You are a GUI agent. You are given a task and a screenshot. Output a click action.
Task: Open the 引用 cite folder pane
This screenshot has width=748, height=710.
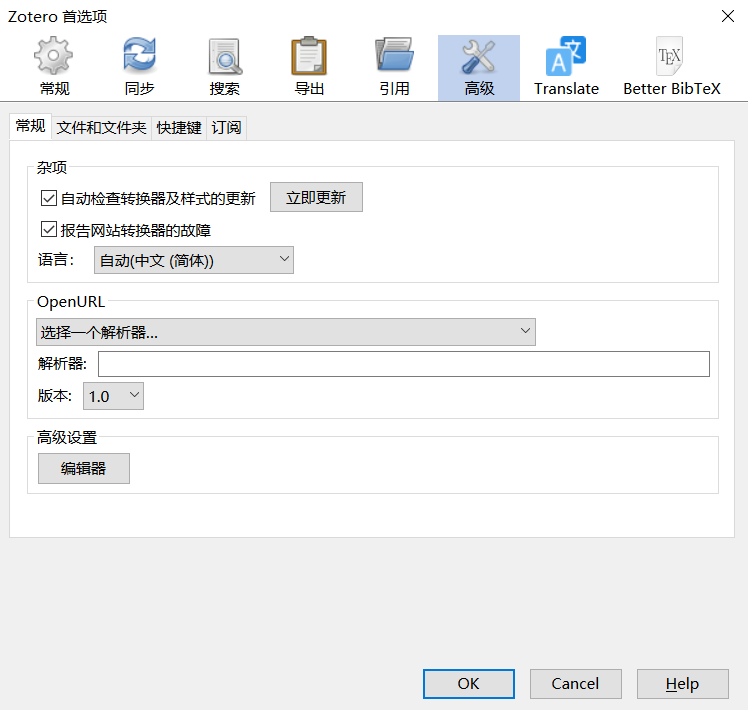click(x=394, y=67)
